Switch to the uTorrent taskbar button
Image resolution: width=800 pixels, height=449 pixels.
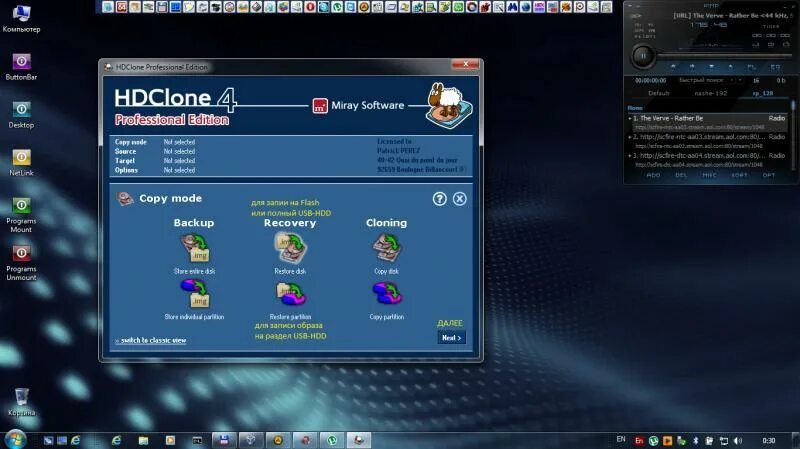332,440
